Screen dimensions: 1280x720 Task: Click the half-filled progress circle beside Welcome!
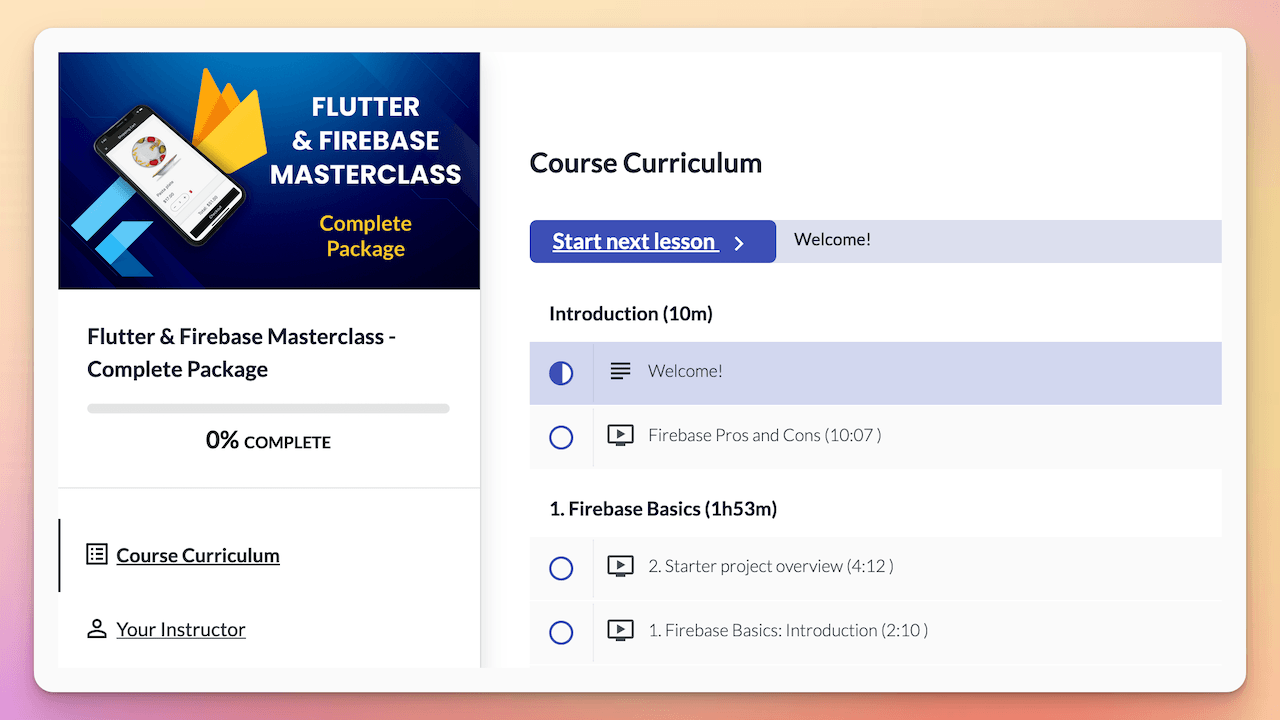coord(561,372)
